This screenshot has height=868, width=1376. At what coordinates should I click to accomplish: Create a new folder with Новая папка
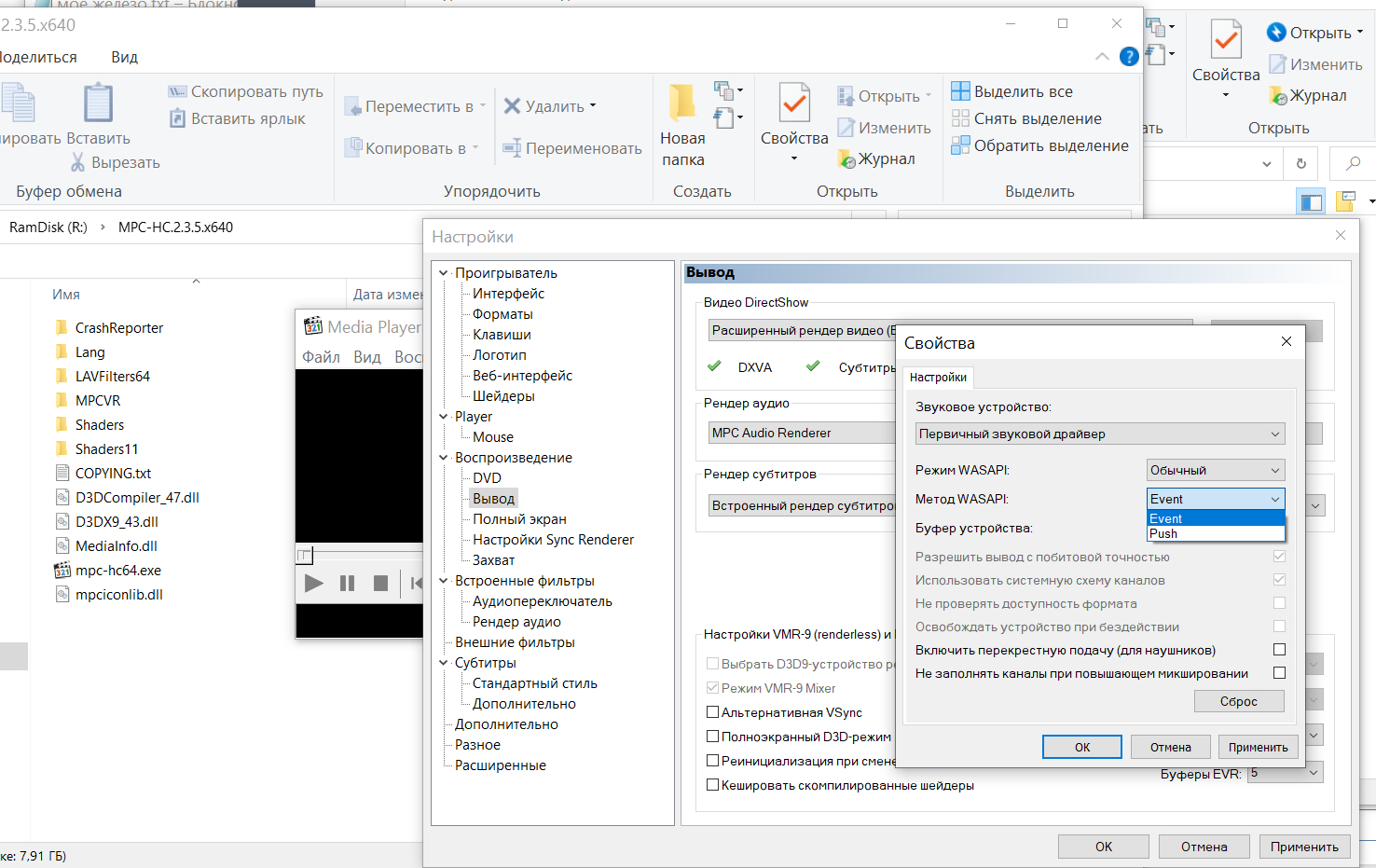pos(682,127)
